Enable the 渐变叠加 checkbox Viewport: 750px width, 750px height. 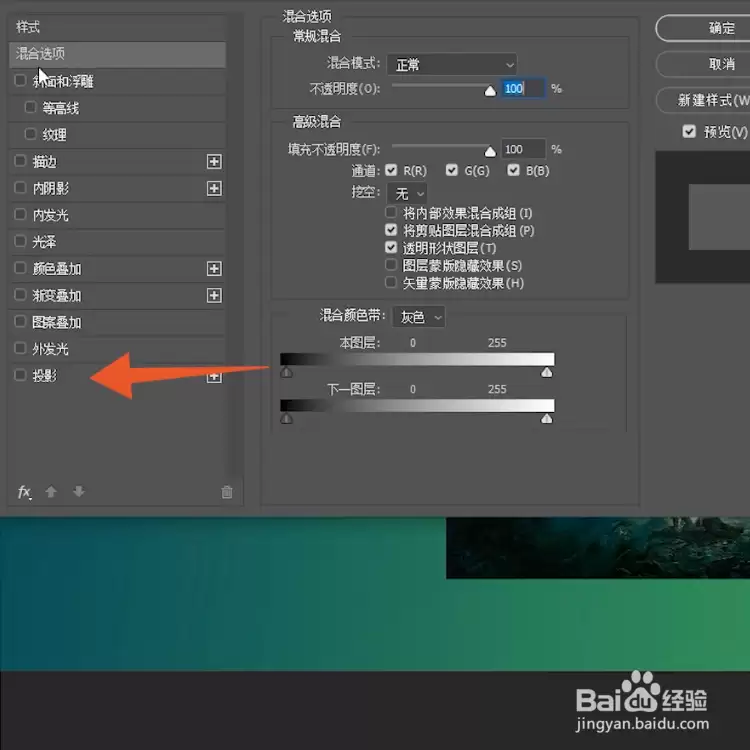[20, 294]
